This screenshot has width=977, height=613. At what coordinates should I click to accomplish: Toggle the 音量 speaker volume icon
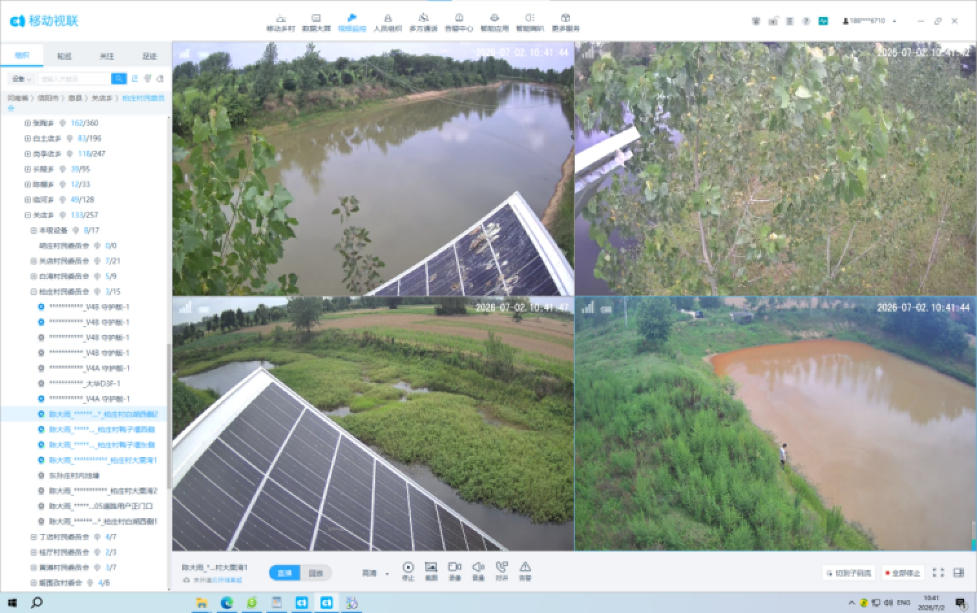click(x=479, y=570)
